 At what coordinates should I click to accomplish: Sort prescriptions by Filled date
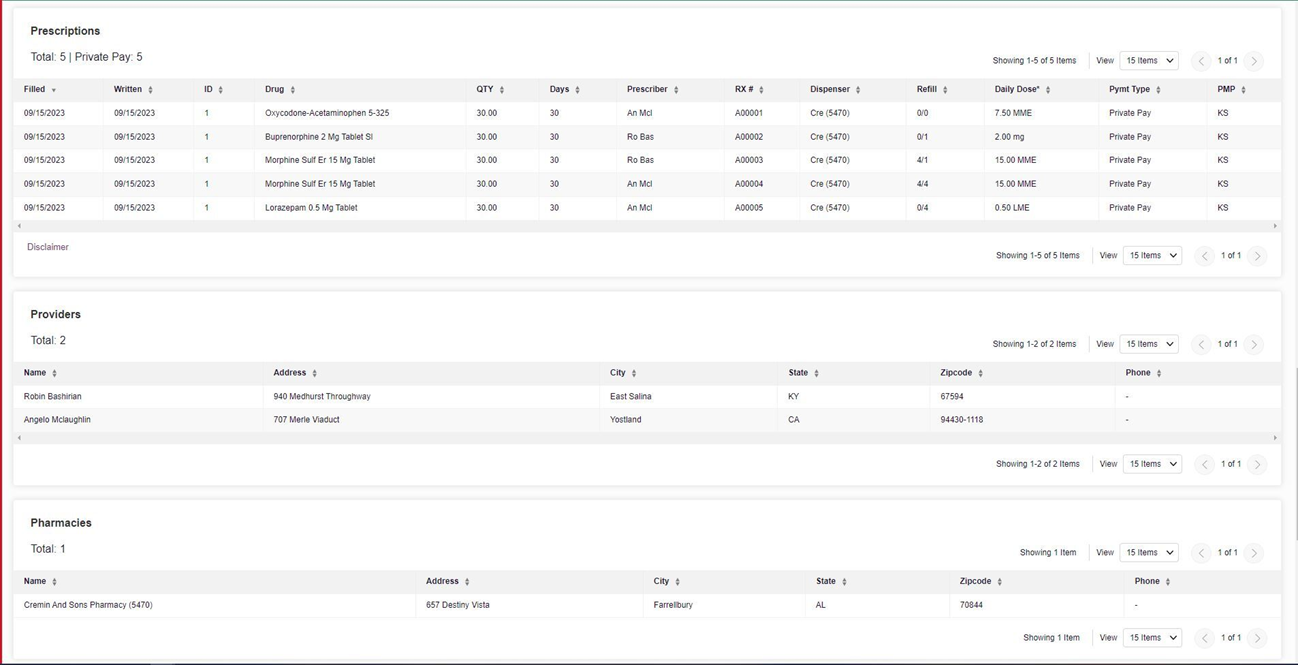[x=40, y=90]
